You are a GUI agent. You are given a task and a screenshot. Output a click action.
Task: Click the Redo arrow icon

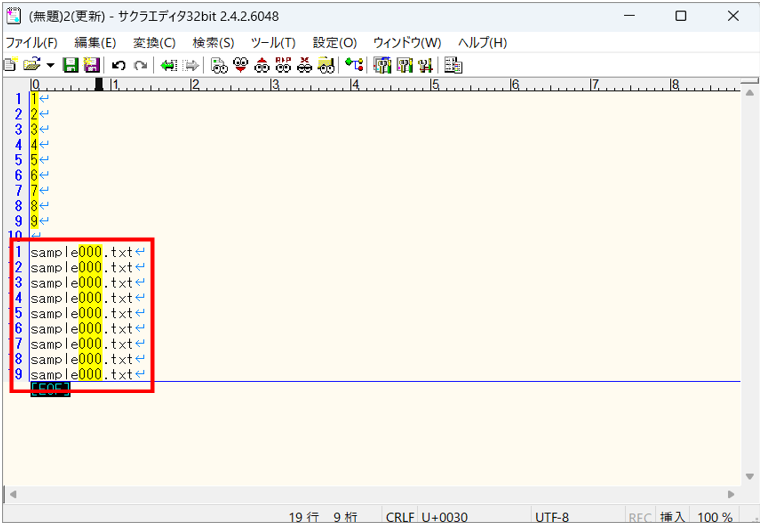(140, 65)
